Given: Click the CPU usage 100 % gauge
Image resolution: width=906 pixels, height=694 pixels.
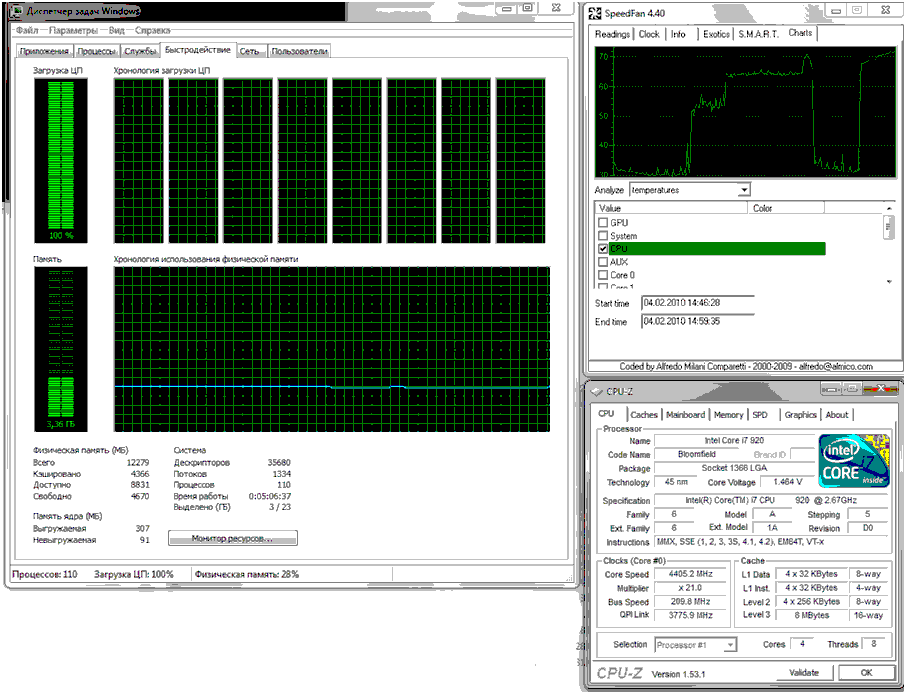Looking at the screenshot, I should pos(61,161).
